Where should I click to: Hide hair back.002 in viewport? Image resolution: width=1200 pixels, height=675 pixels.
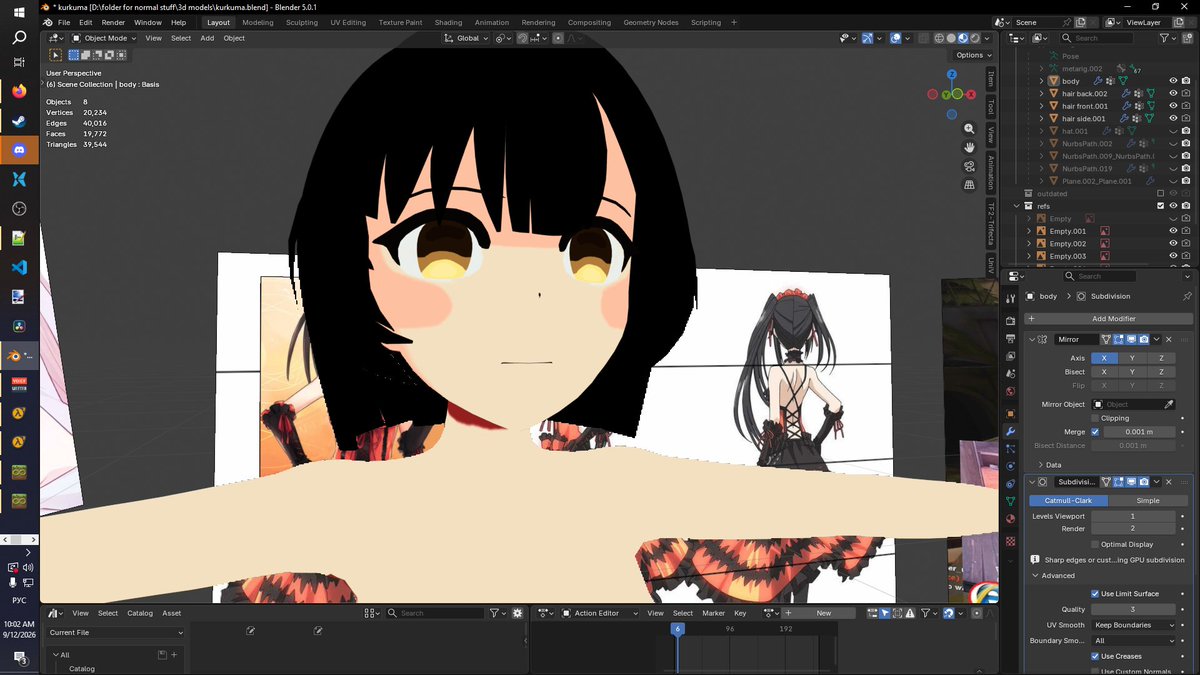click(x=1173, y=93)
